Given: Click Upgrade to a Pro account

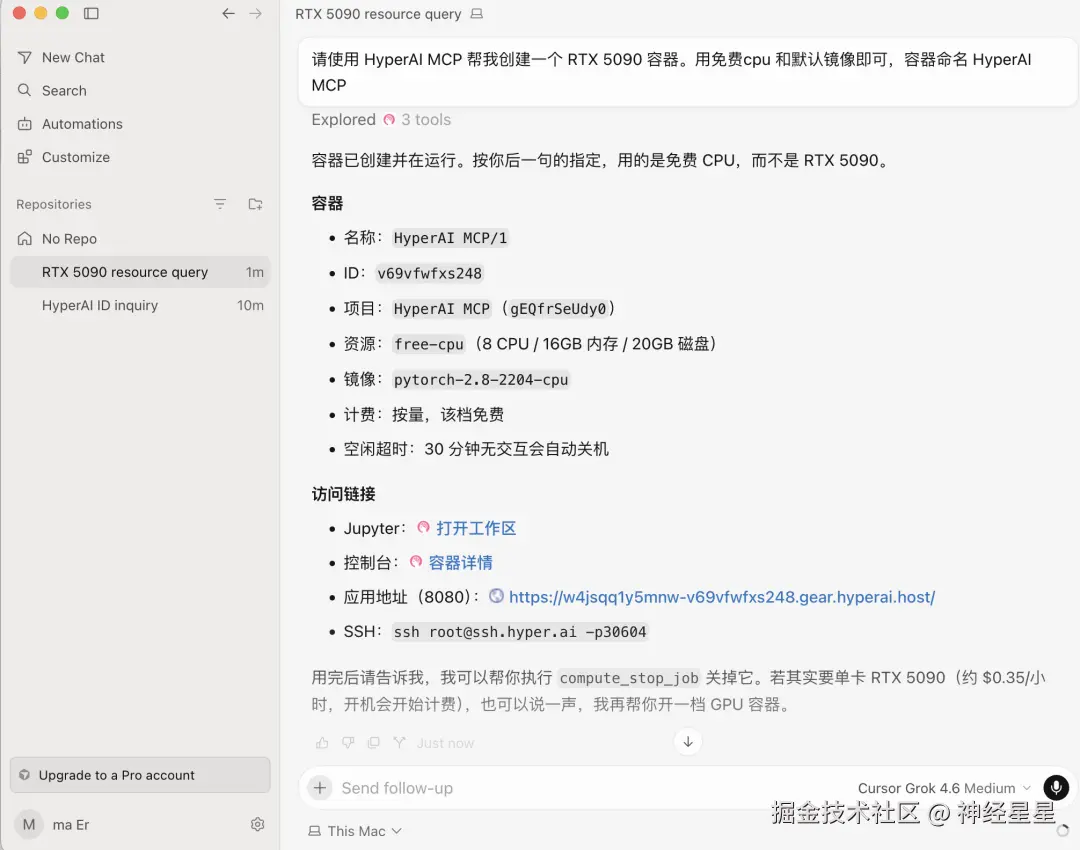Looking at the screenshot, I should pyautogui.click(x=140, y=775).
